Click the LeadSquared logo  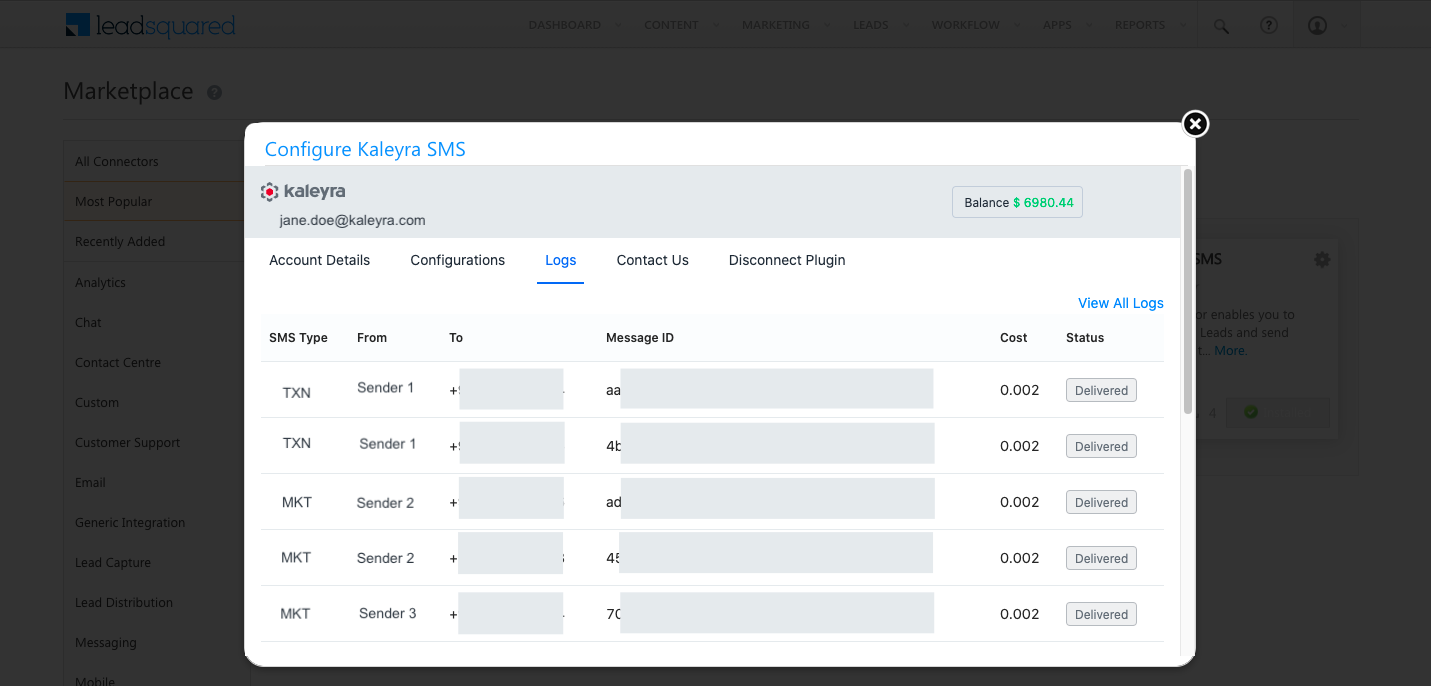click(150, 25)
